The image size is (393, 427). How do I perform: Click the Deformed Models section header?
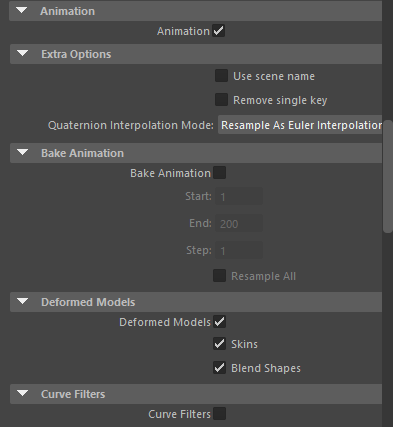[x=196, y=302]
